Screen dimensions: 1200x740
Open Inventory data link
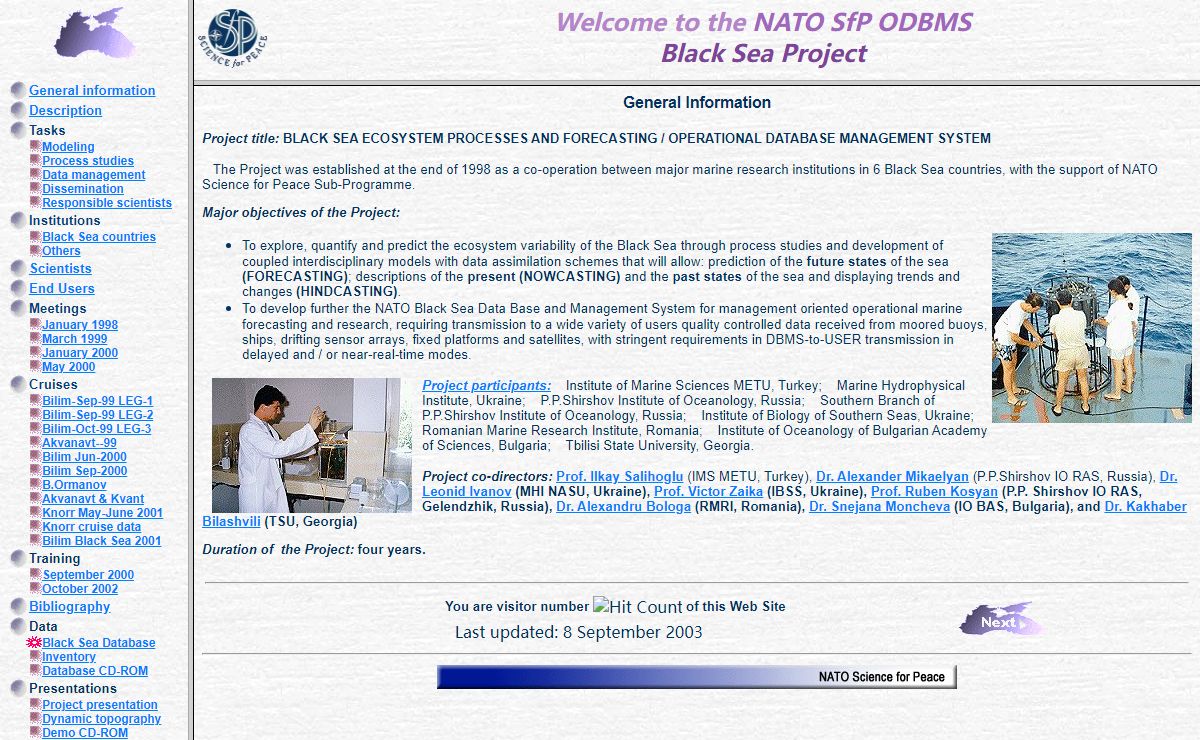[x=69, y=657]
